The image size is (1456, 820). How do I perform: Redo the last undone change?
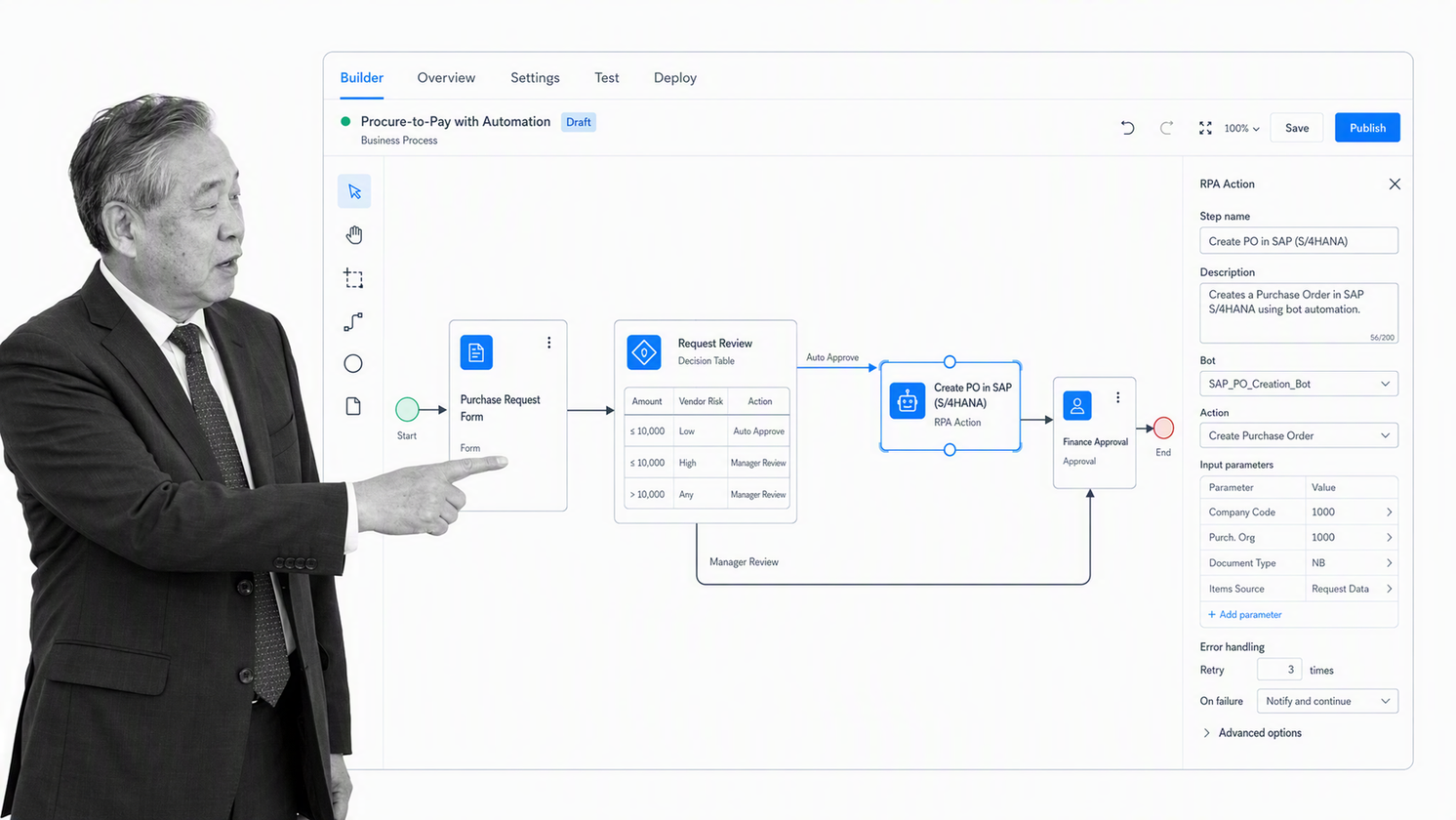click(1166, 128)
